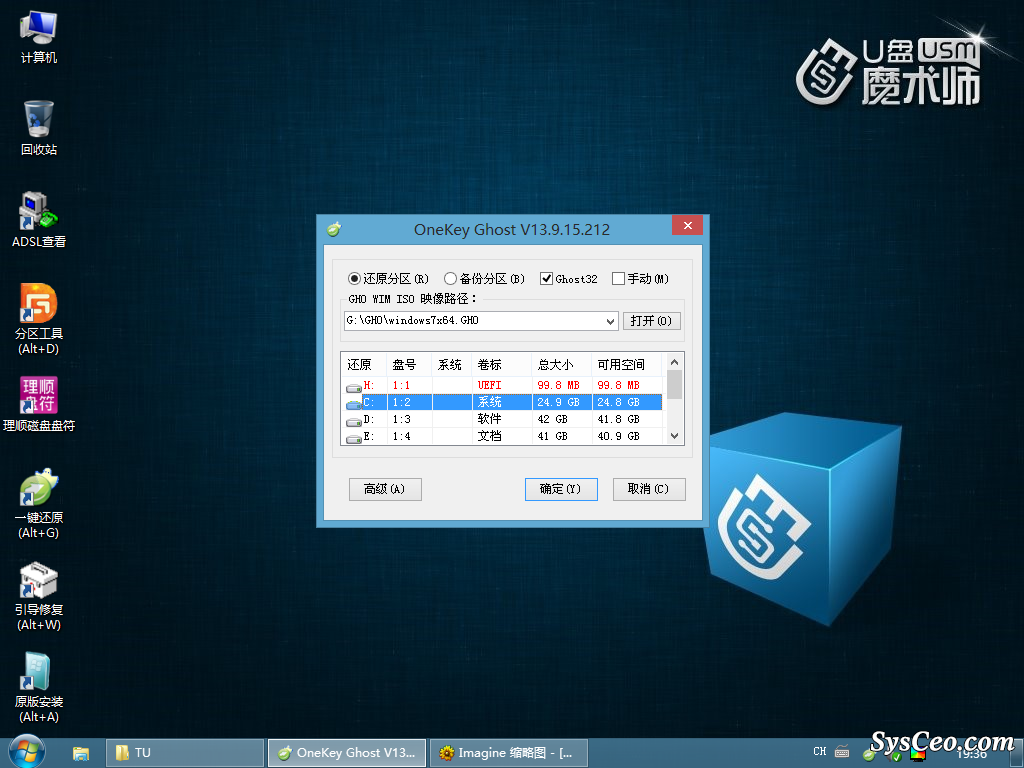Switch to OneKey Ghost taskbar button

tap(347, 753)
